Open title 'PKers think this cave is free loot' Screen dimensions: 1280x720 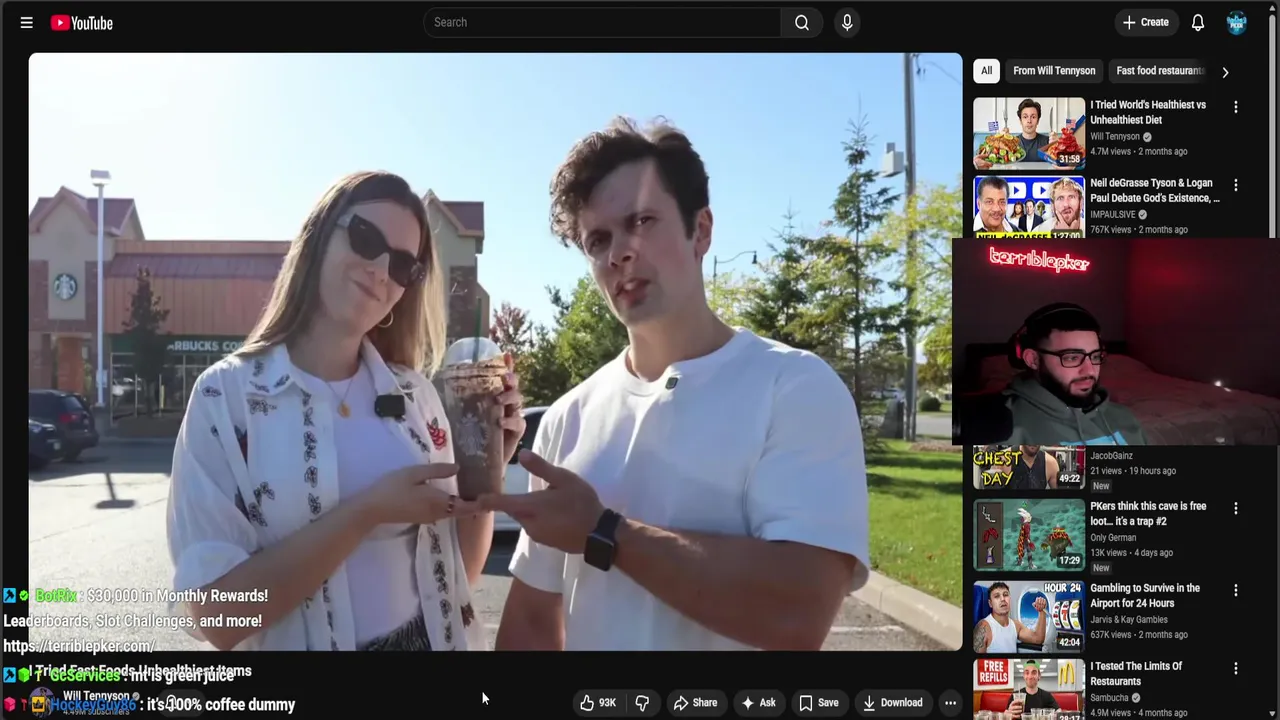1148,514
